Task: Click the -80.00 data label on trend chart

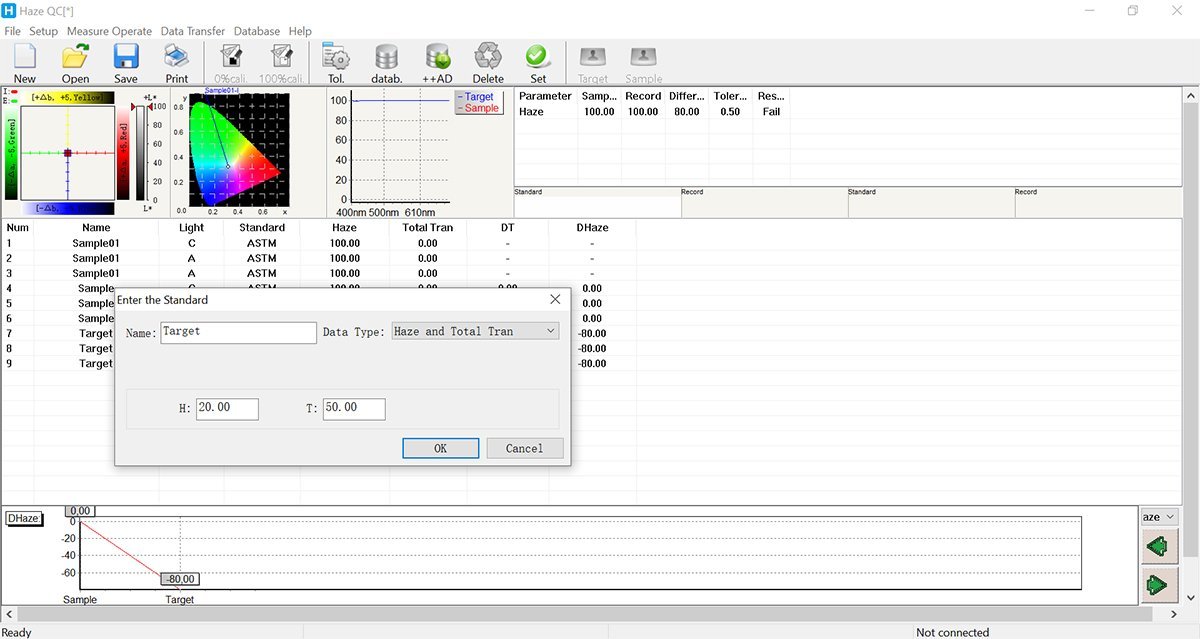Action: [x=181, y=579]
